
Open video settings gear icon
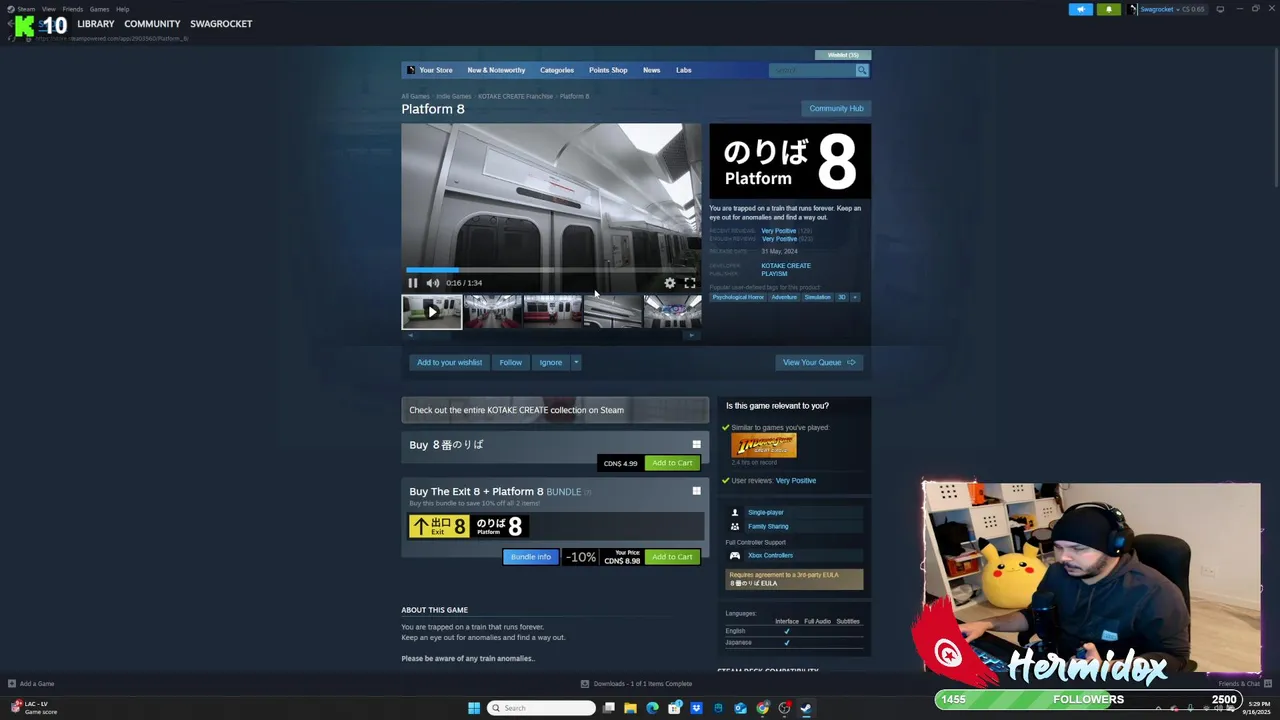click(670, 283)
